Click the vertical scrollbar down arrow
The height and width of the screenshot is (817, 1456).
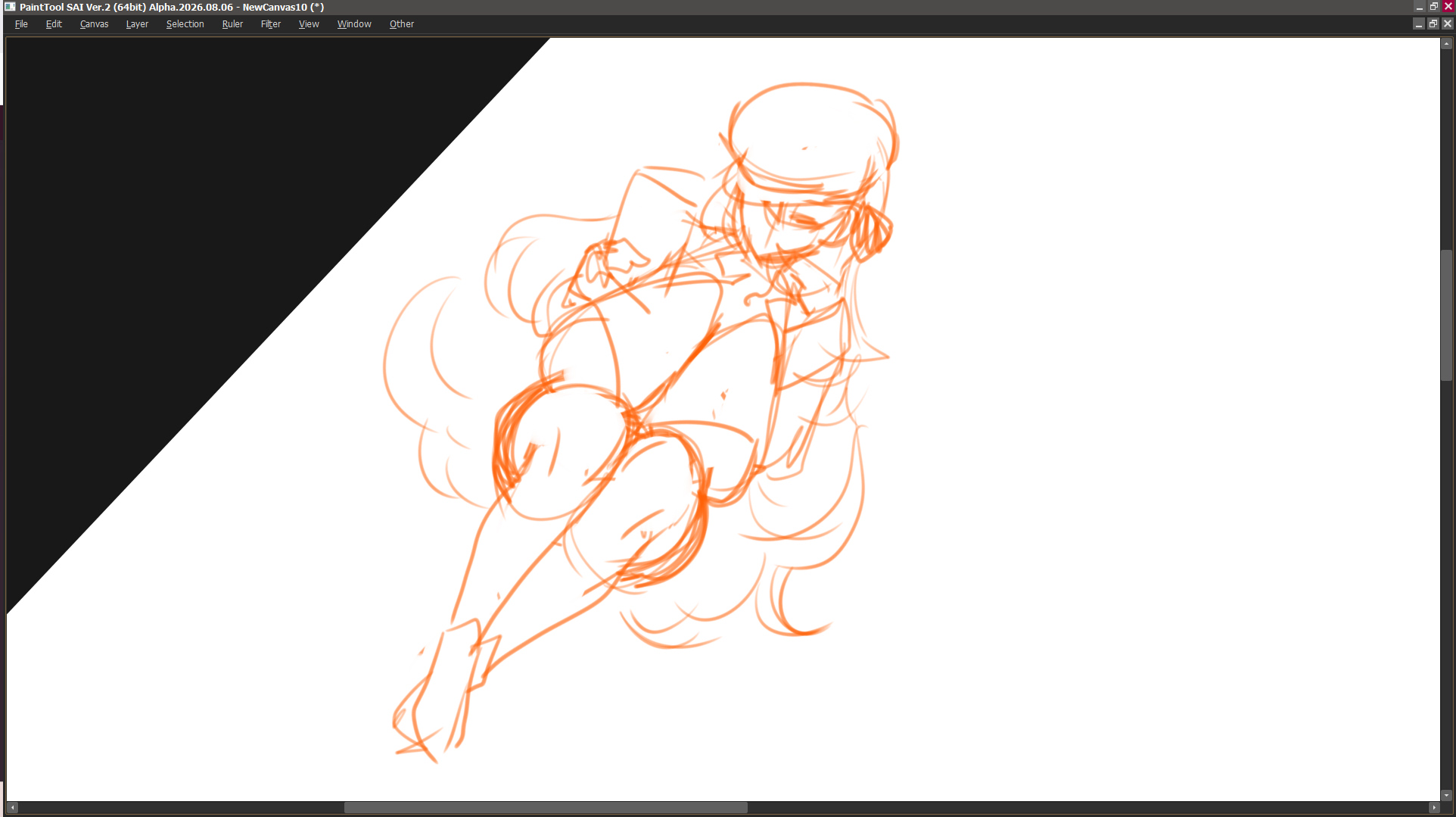click(1447, 796)
